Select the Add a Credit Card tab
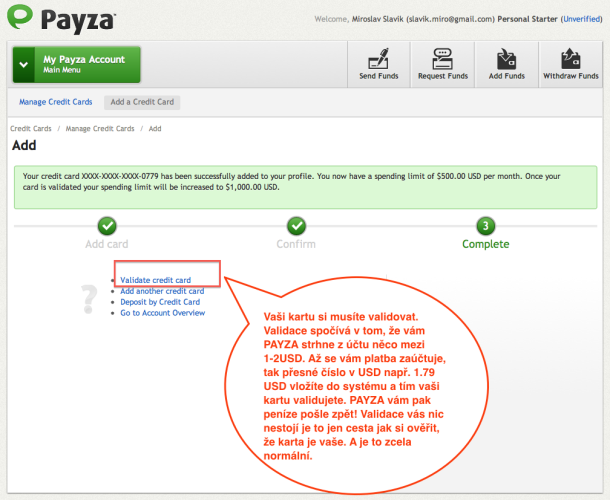 click(142, 102)
